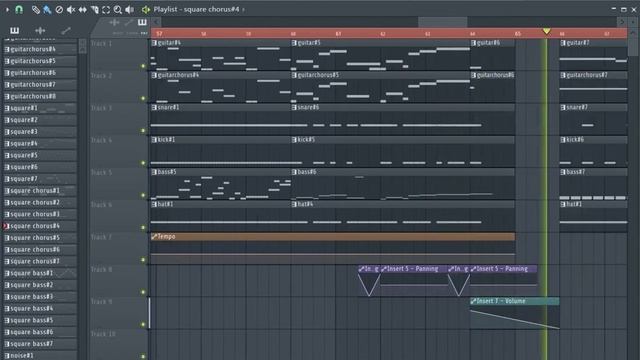Open the pattern selector arrow after the title

coord(244,9)
